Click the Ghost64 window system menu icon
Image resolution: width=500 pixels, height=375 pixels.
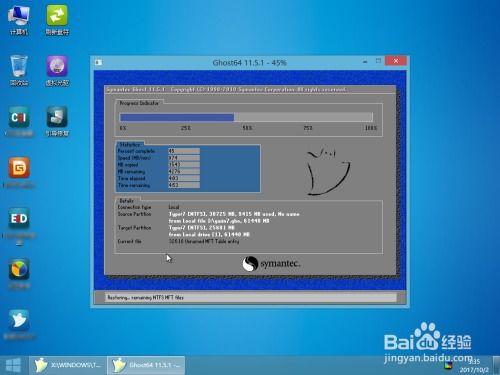click(99, 62)
